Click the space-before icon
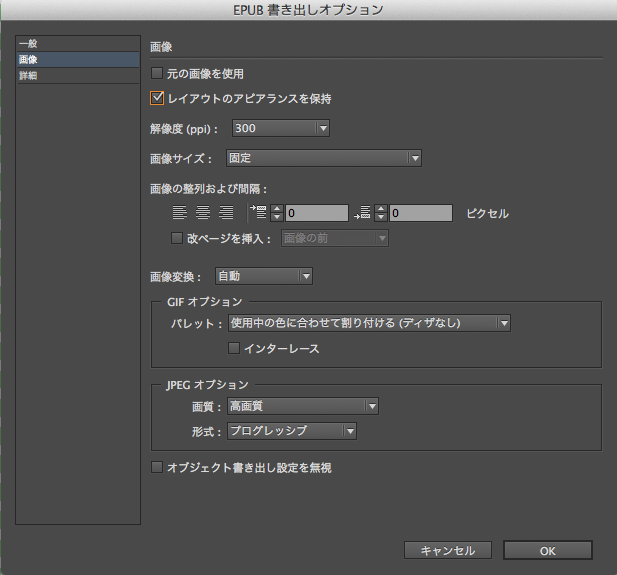 pos(259,212)
